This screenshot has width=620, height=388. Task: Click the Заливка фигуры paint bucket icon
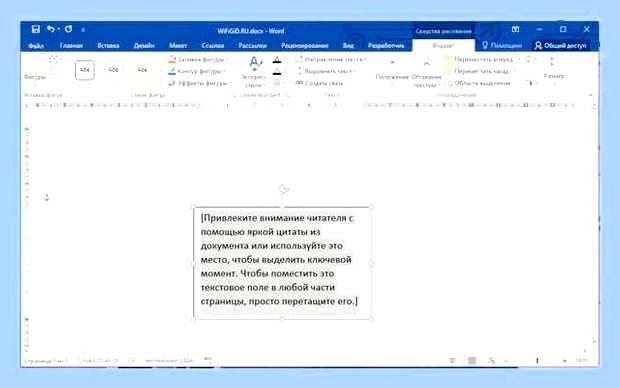click(172, 59)
